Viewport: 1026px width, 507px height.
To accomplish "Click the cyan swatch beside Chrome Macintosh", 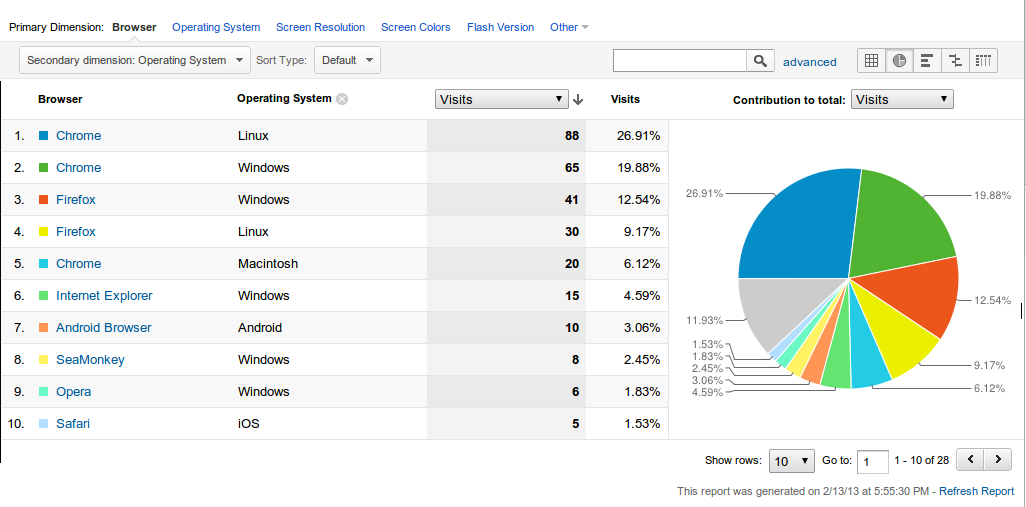I will point(44,264).
